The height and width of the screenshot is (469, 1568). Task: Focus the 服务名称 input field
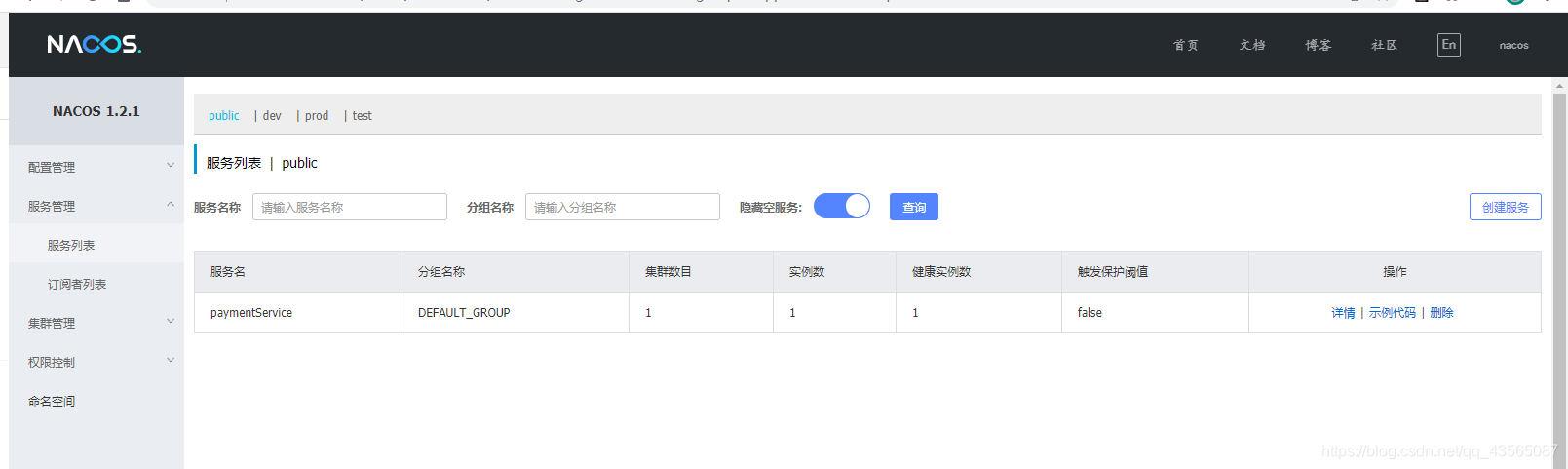pos(350,207)
